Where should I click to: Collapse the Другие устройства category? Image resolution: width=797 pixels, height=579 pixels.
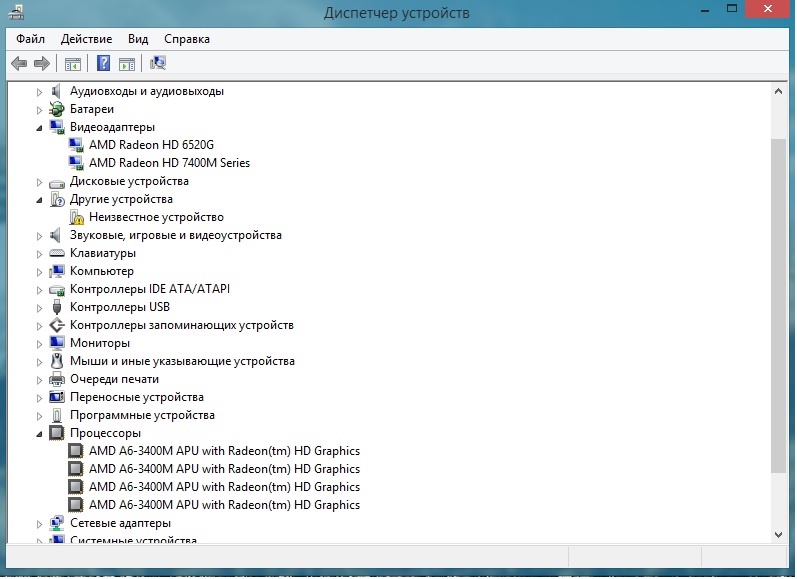click(x=40, y=200)
